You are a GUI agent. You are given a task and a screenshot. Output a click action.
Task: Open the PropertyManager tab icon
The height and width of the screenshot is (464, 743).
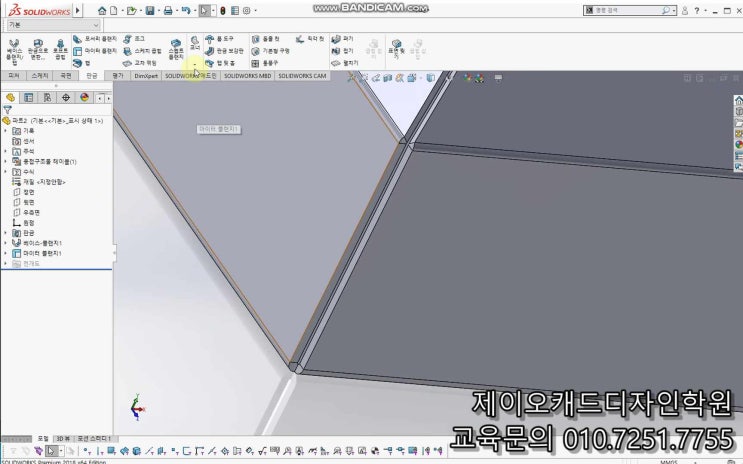point(28,98)
